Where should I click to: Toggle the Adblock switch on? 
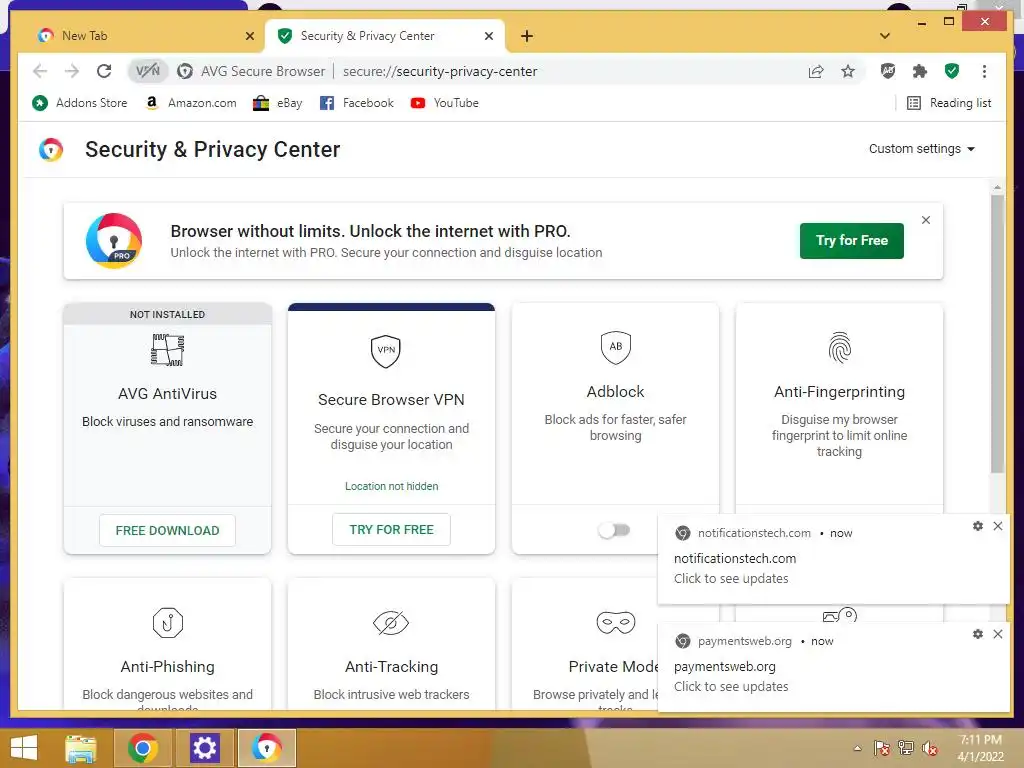tap(614, 530)
